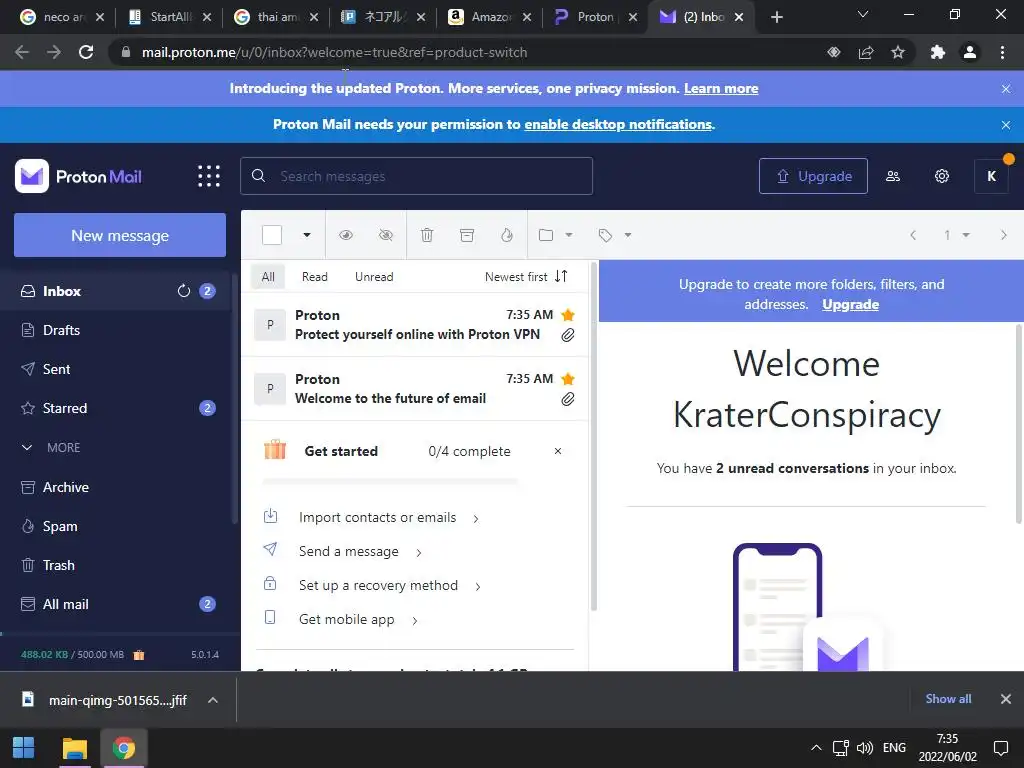Unstar the Welcome to the future email

[x=568, y=379]
